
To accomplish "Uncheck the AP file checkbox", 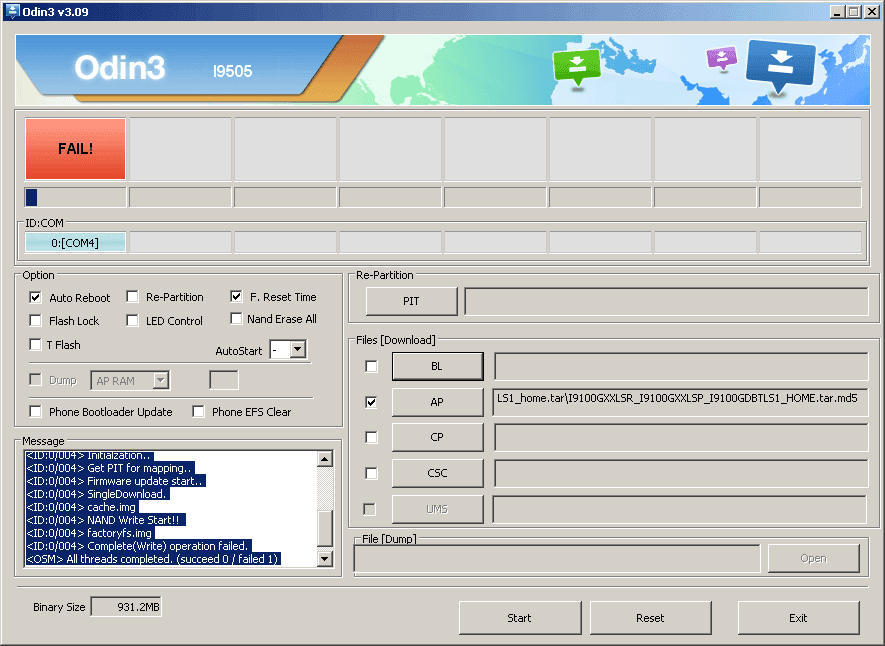I will 371,402.
